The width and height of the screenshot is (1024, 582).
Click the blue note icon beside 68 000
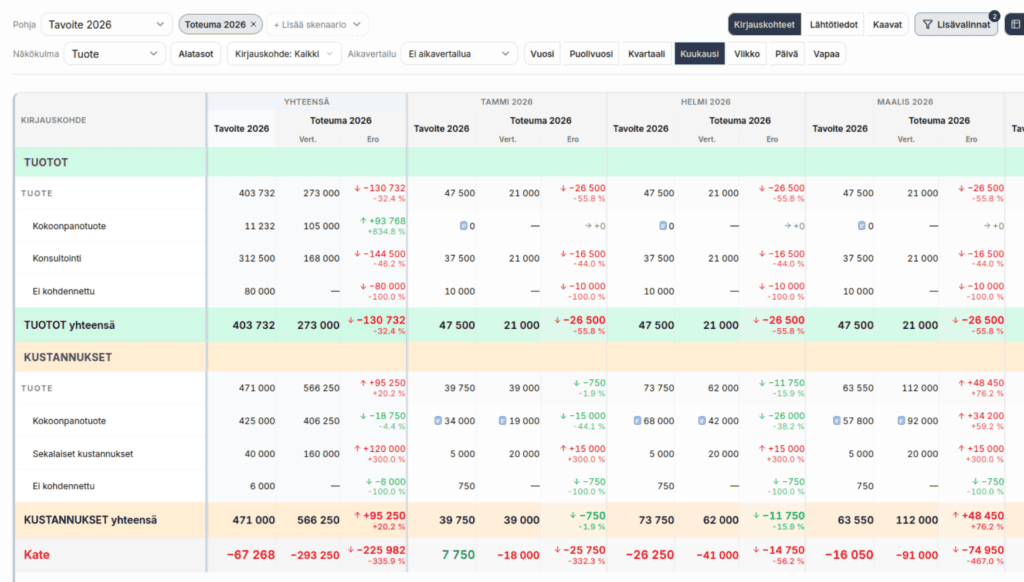coord(637,421)
